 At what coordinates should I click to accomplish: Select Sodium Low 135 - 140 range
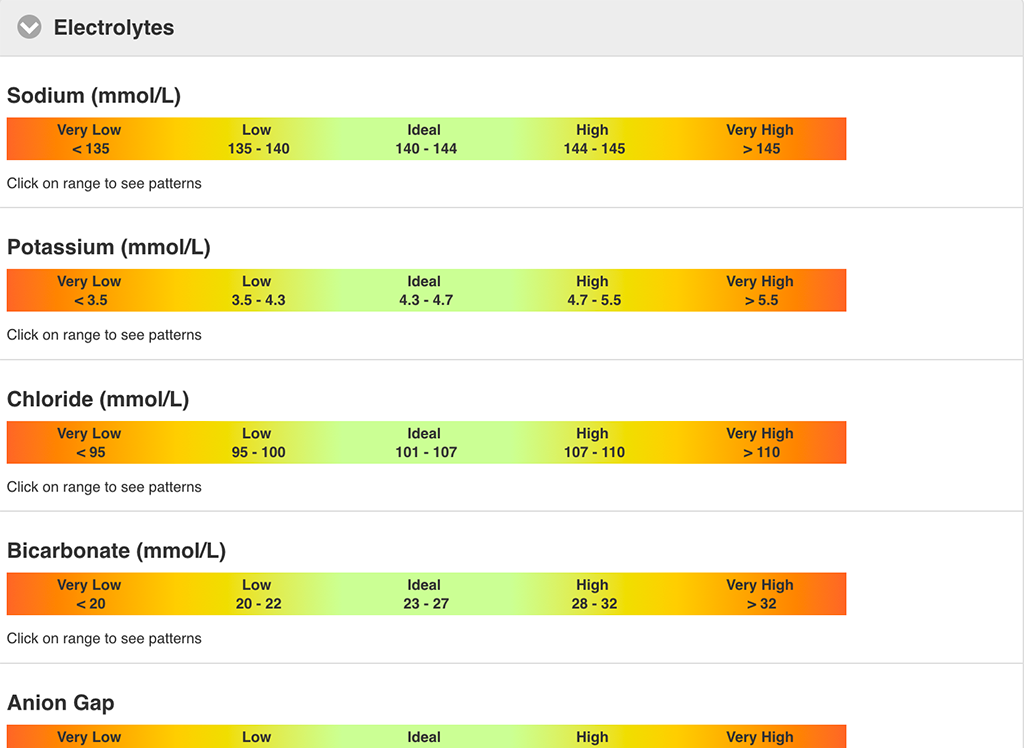tap(259, 139)
